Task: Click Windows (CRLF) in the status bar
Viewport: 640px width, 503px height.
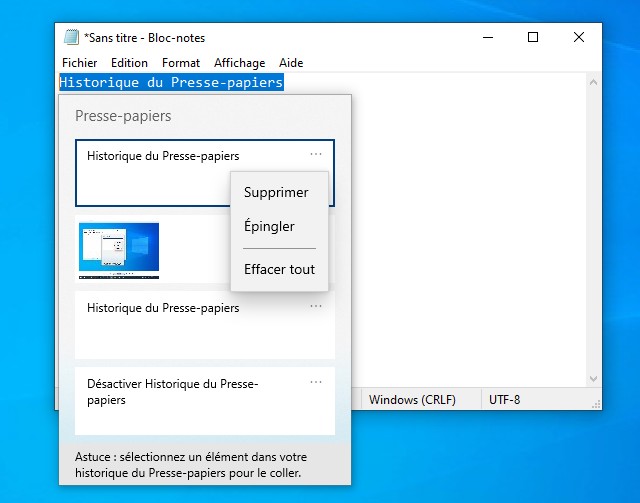Action: [412, 399]
